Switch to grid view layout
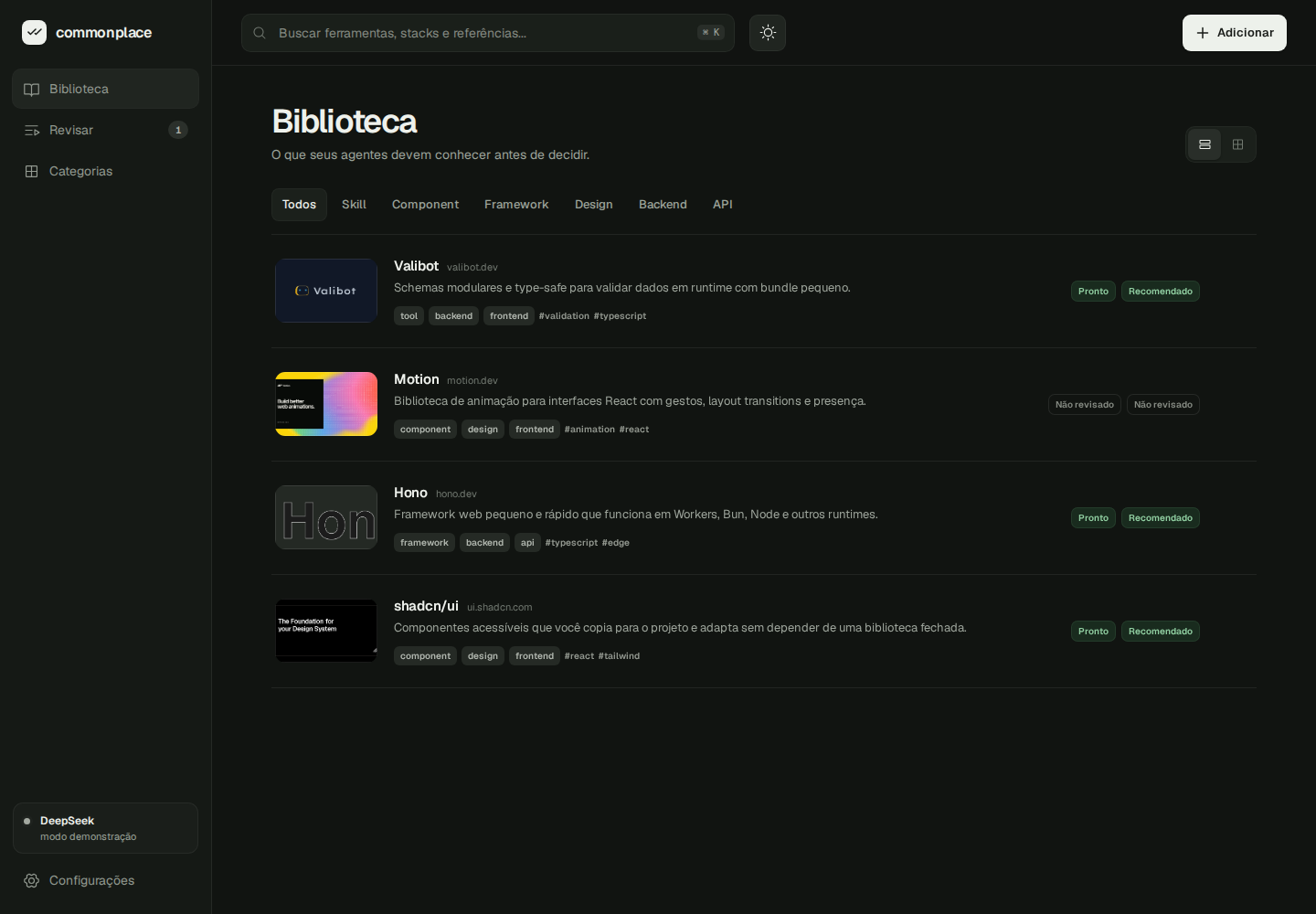Screen dimensions: 1316x914 (x=1237, y=144)
